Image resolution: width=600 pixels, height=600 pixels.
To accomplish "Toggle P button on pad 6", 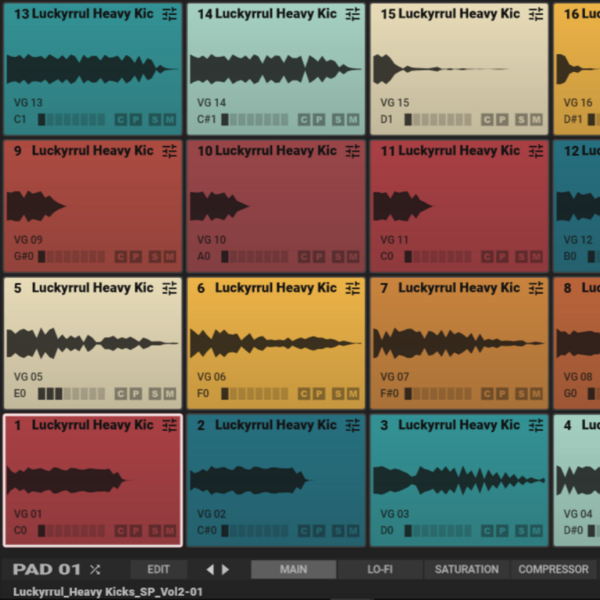I will (319, 393).
